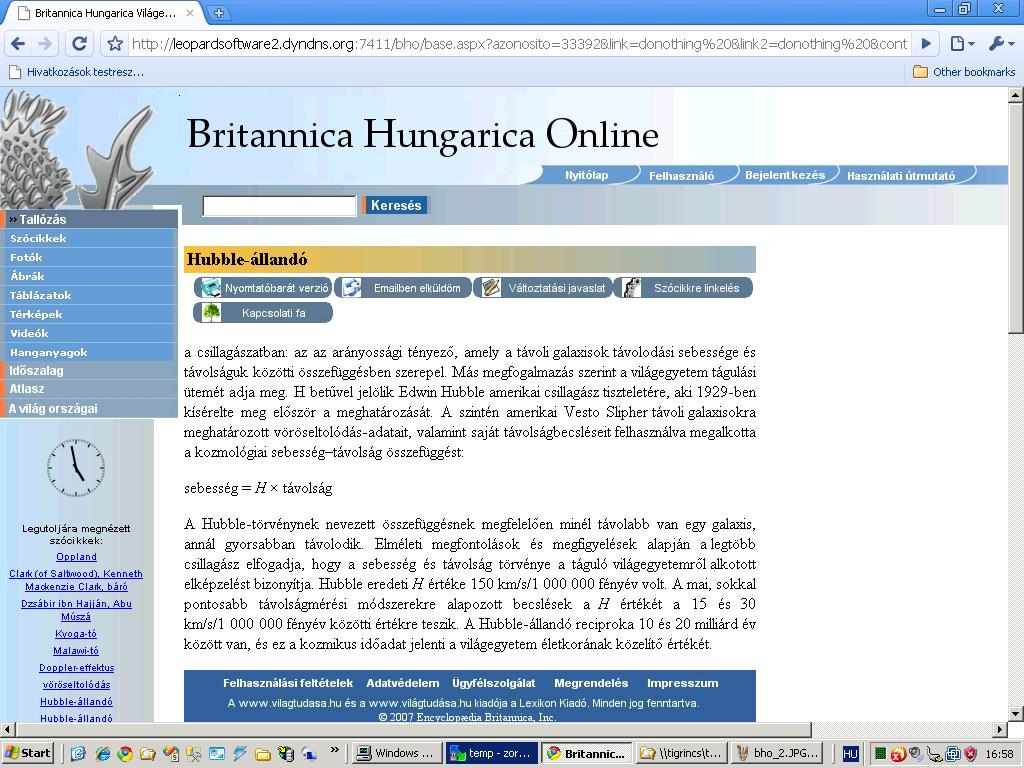Open Impresszum footer link
The height and width of the screenshot is (768, 1024).
[682, 683]
